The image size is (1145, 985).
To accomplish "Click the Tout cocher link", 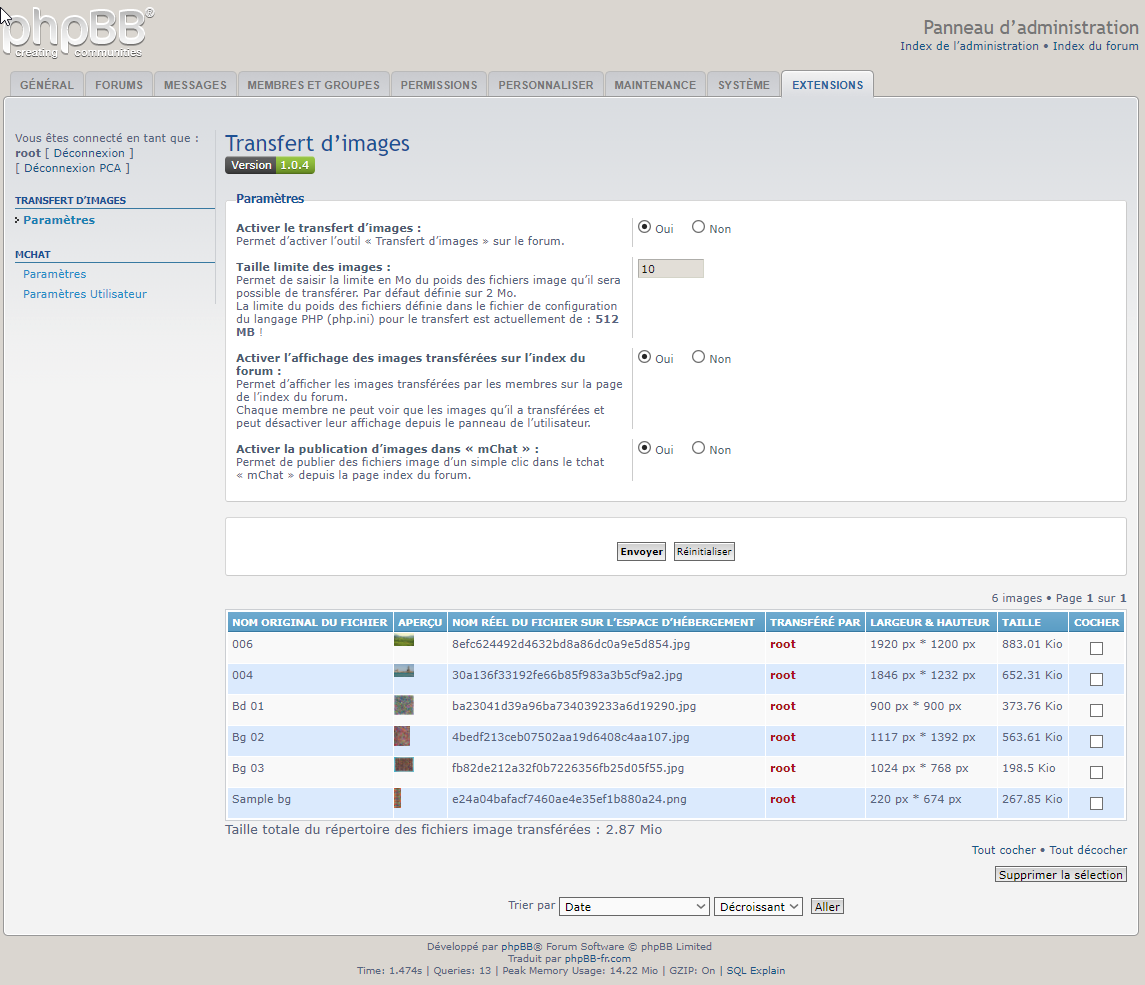I will (x=1003, y=850).
